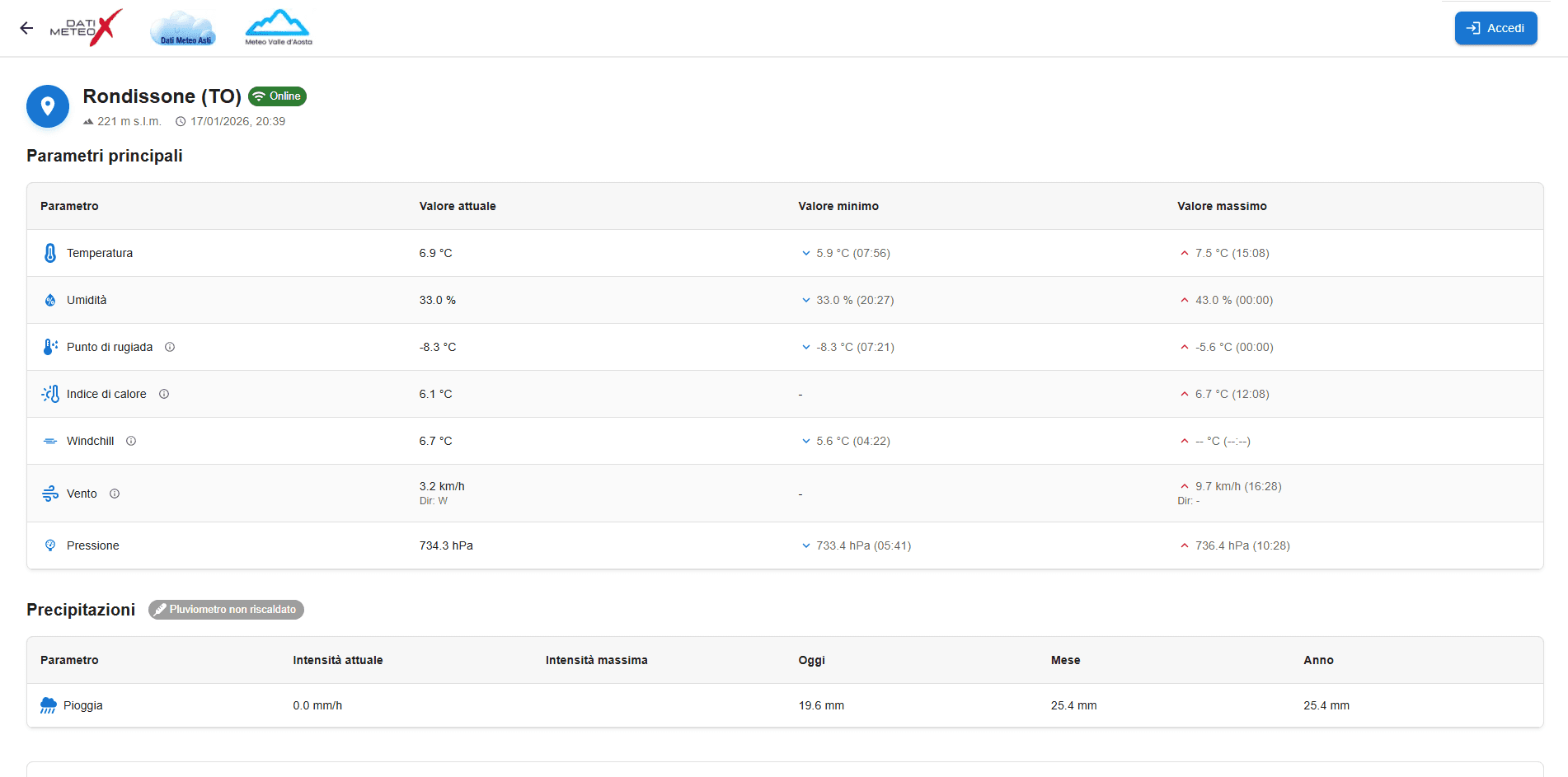Click the Valore massimo column header
This screenshot has width=1568, height=777.
click(x=1222, y=206)
